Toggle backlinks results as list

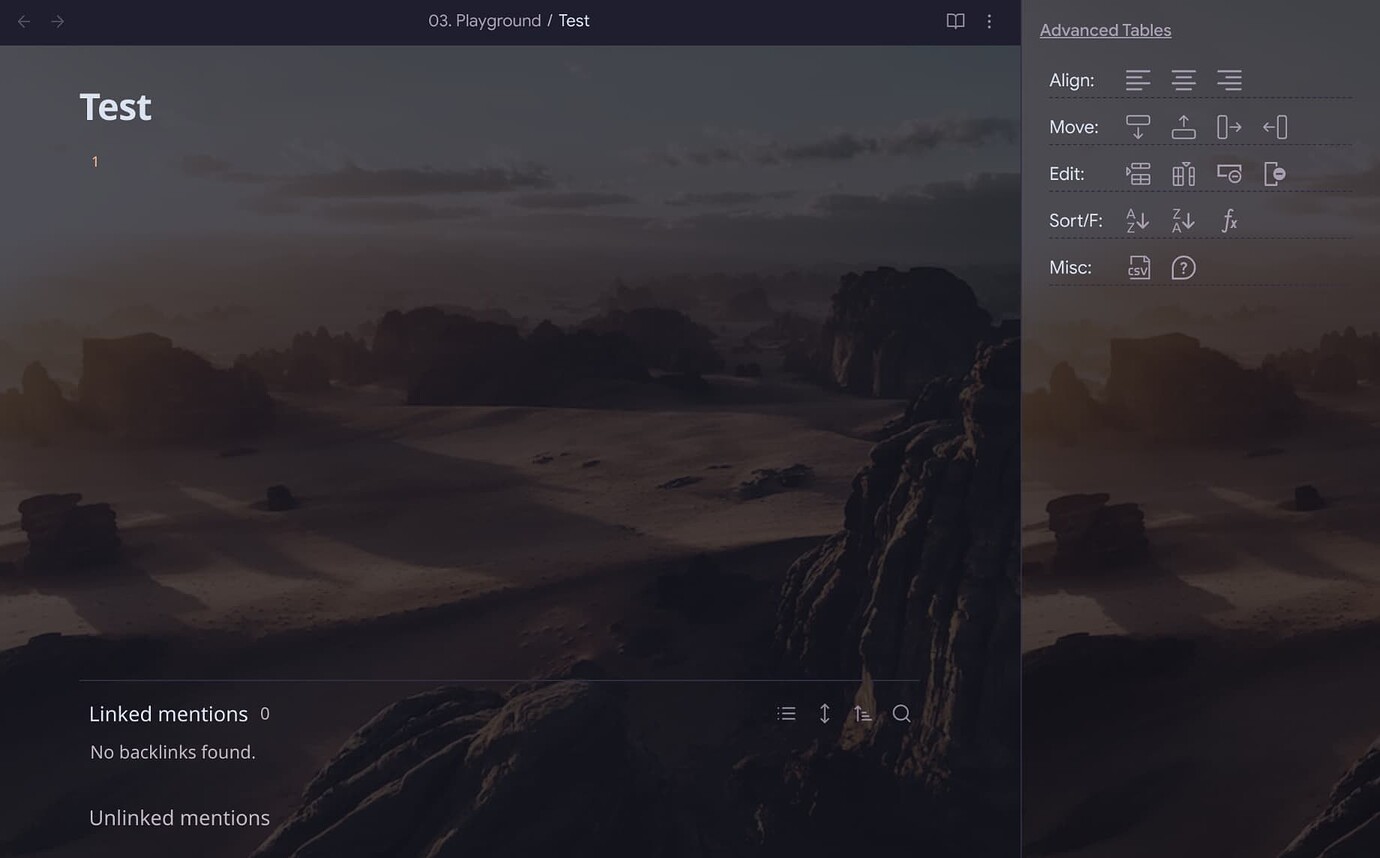[786, 713]
